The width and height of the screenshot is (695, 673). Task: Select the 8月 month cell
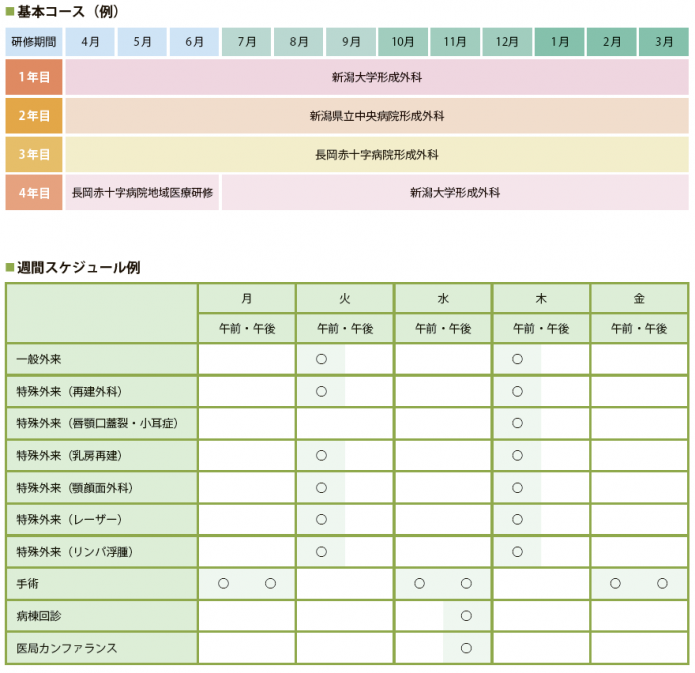298,42
